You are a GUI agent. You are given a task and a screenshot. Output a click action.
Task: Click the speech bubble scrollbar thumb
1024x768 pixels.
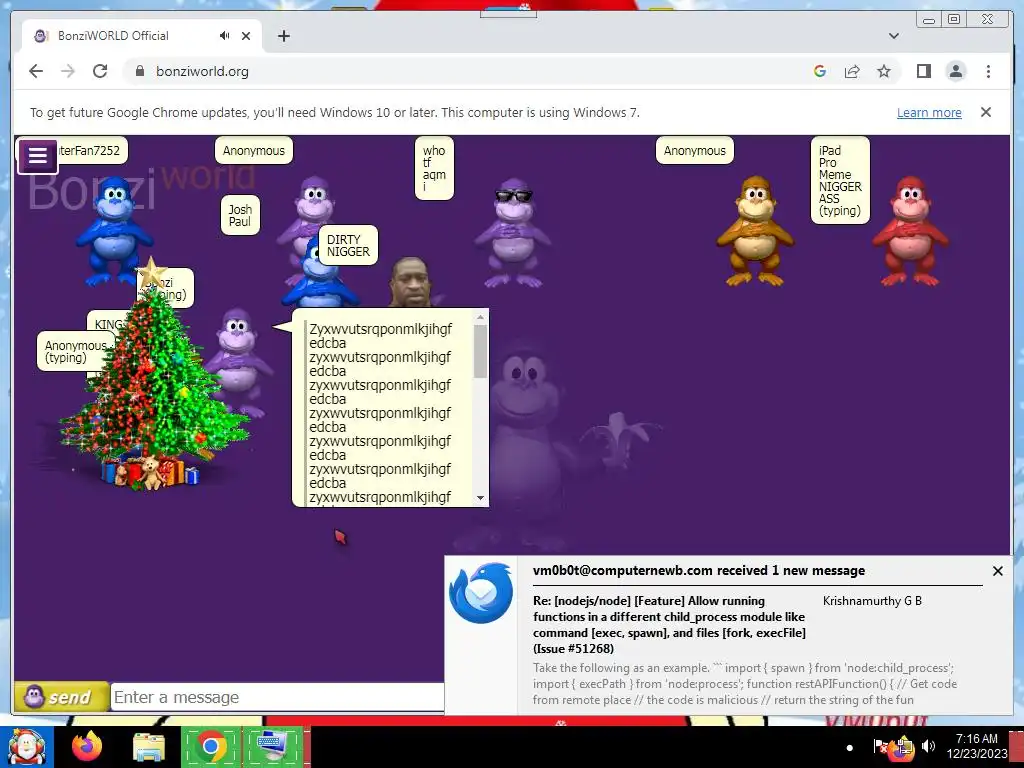coord(481,351)
